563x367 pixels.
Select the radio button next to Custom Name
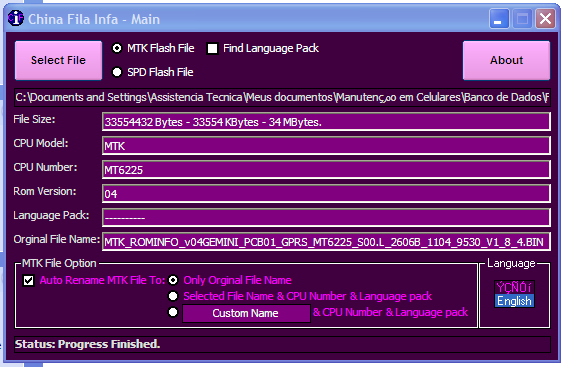pyautogui.click(x=173, y=312)
